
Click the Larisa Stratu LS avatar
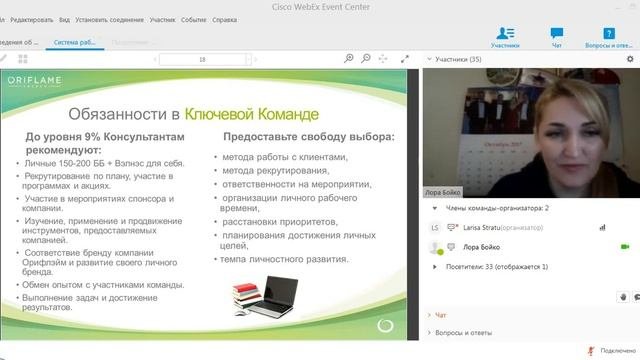(x=435, y=228)
